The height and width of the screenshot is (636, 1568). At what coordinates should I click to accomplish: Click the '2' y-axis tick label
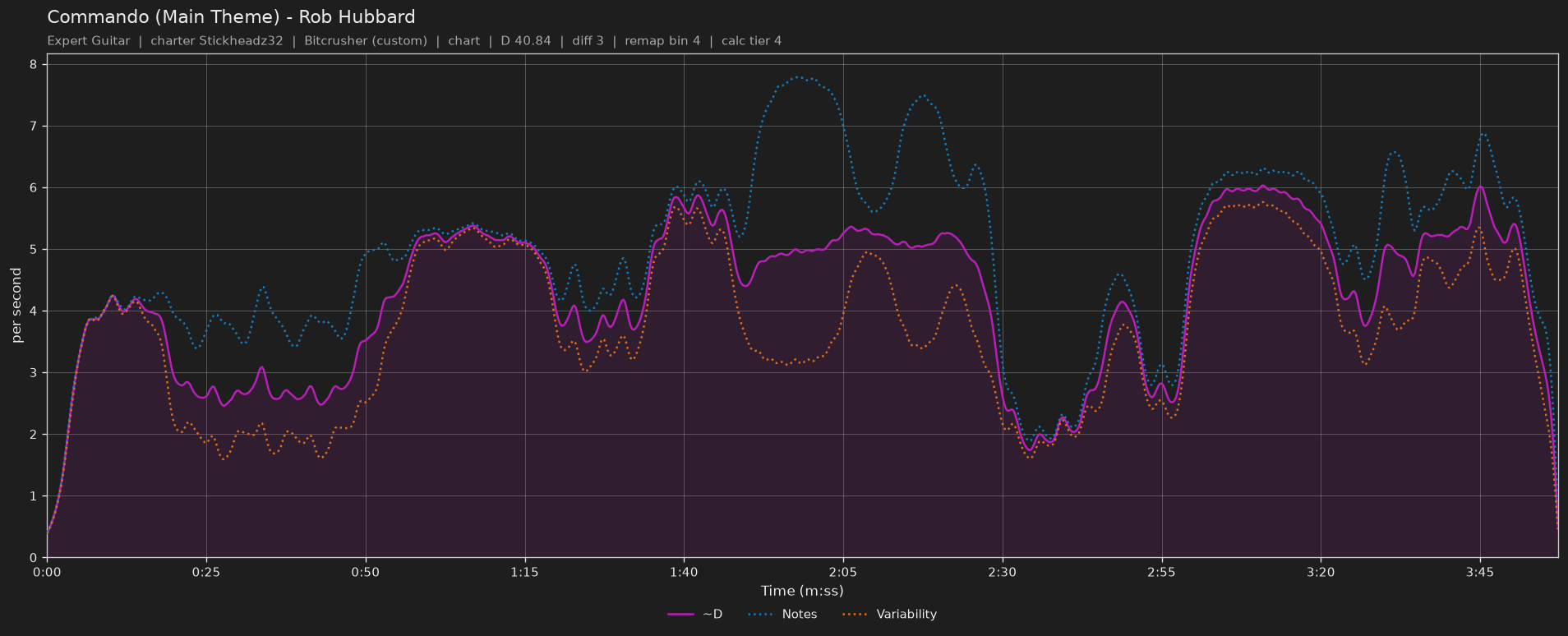[34, 435]
